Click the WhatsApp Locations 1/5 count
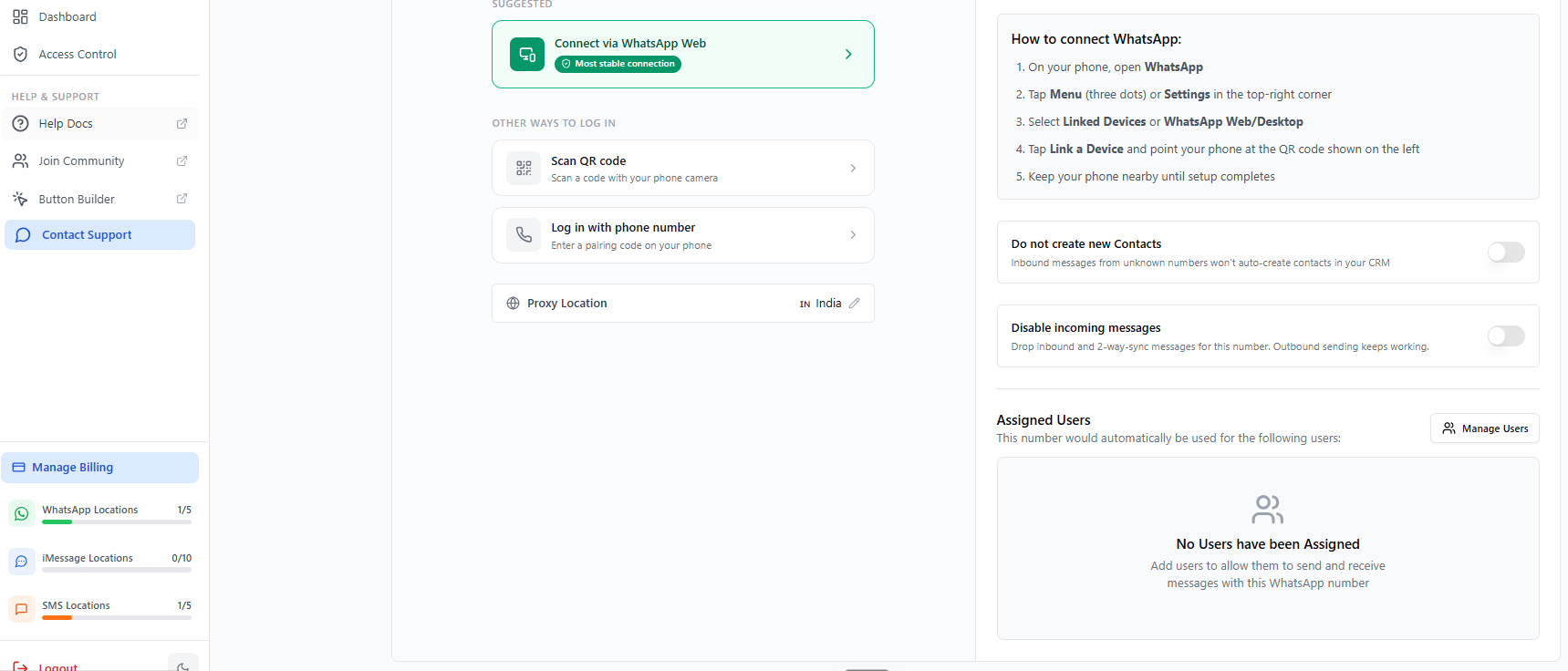 coord(184,510)
